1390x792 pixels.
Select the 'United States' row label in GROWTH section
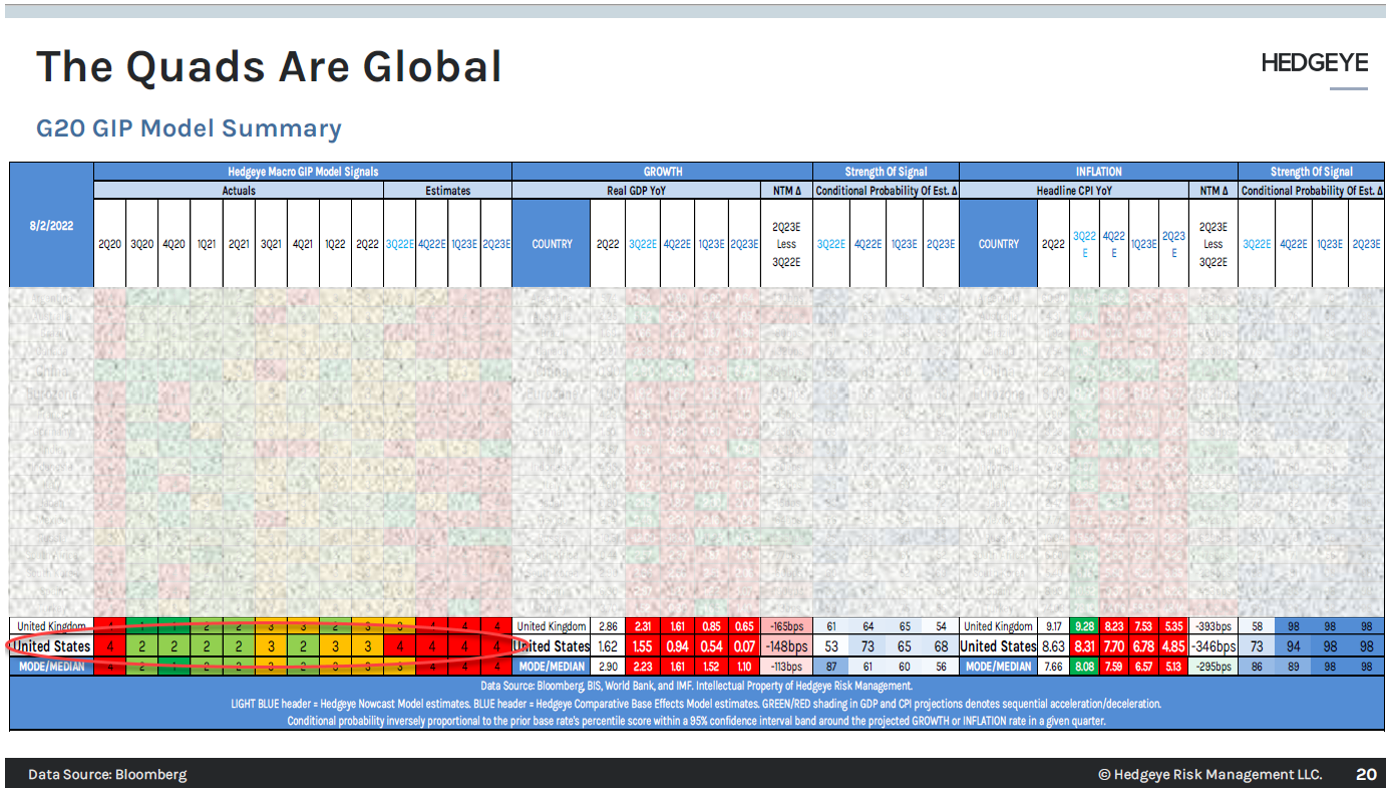[x=550, y=646]
